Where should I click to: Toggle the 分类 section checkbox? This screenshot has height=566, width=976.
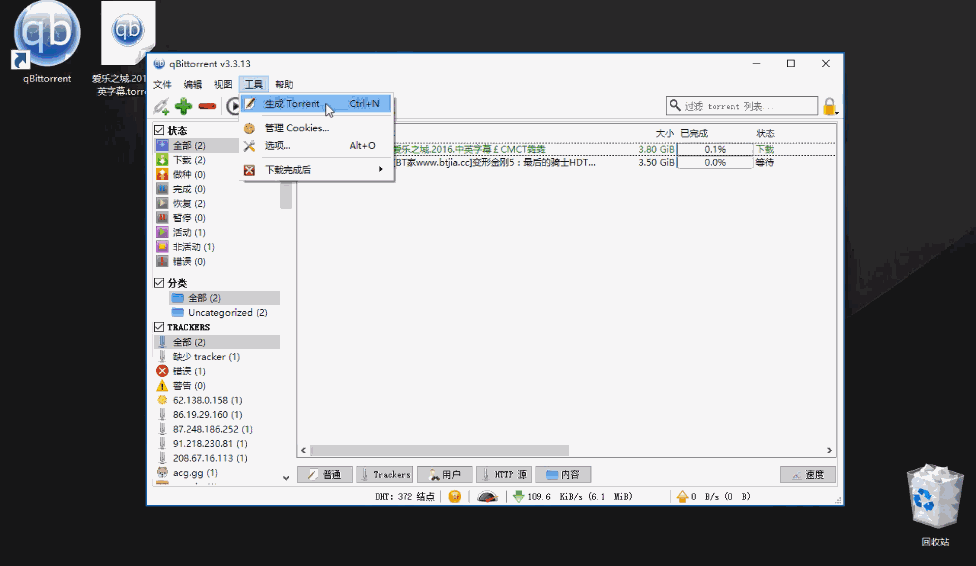click(159, 283)
